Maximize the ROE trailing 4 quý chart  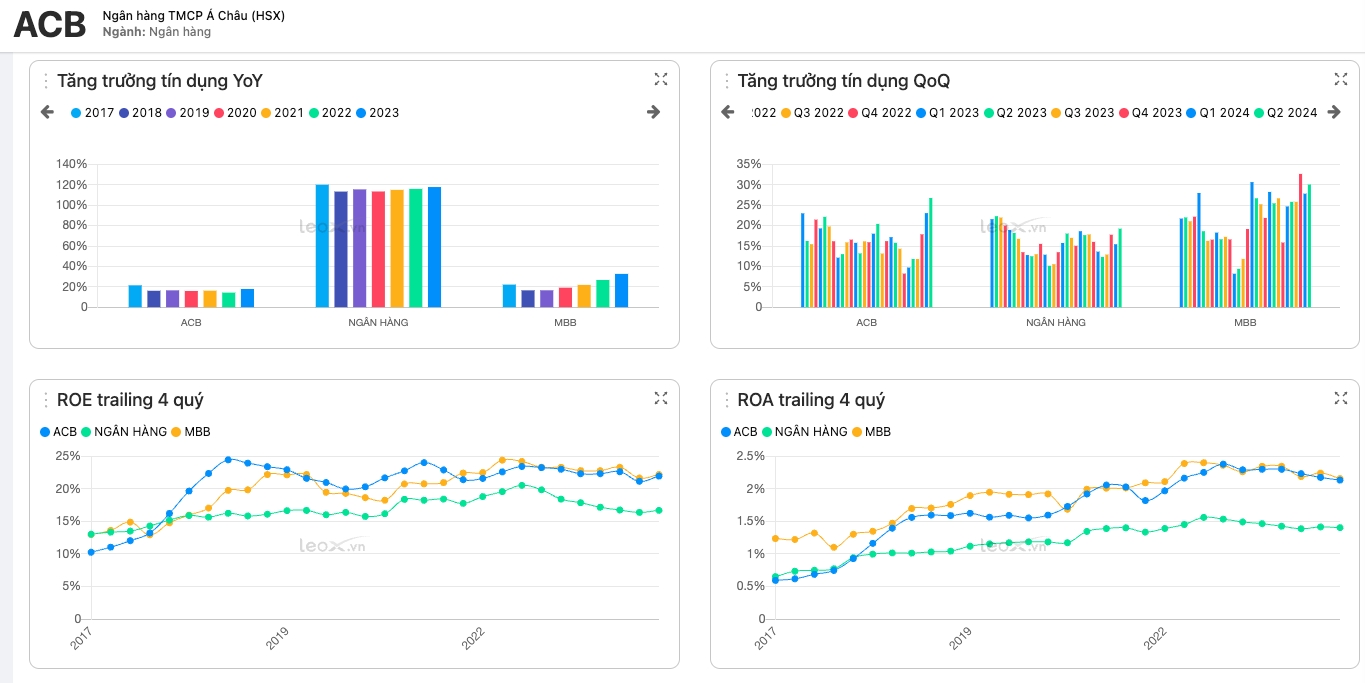(x=660, y=398)
